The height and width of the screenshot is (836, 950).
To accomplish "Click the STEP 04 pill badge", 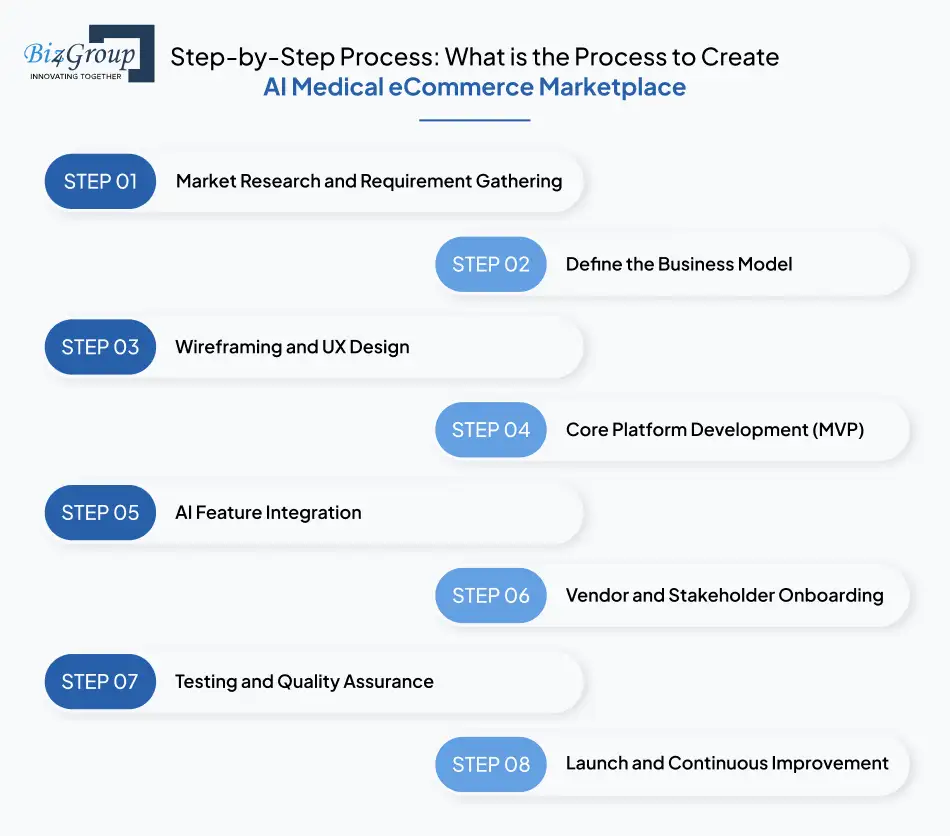I will click(491, 430).
